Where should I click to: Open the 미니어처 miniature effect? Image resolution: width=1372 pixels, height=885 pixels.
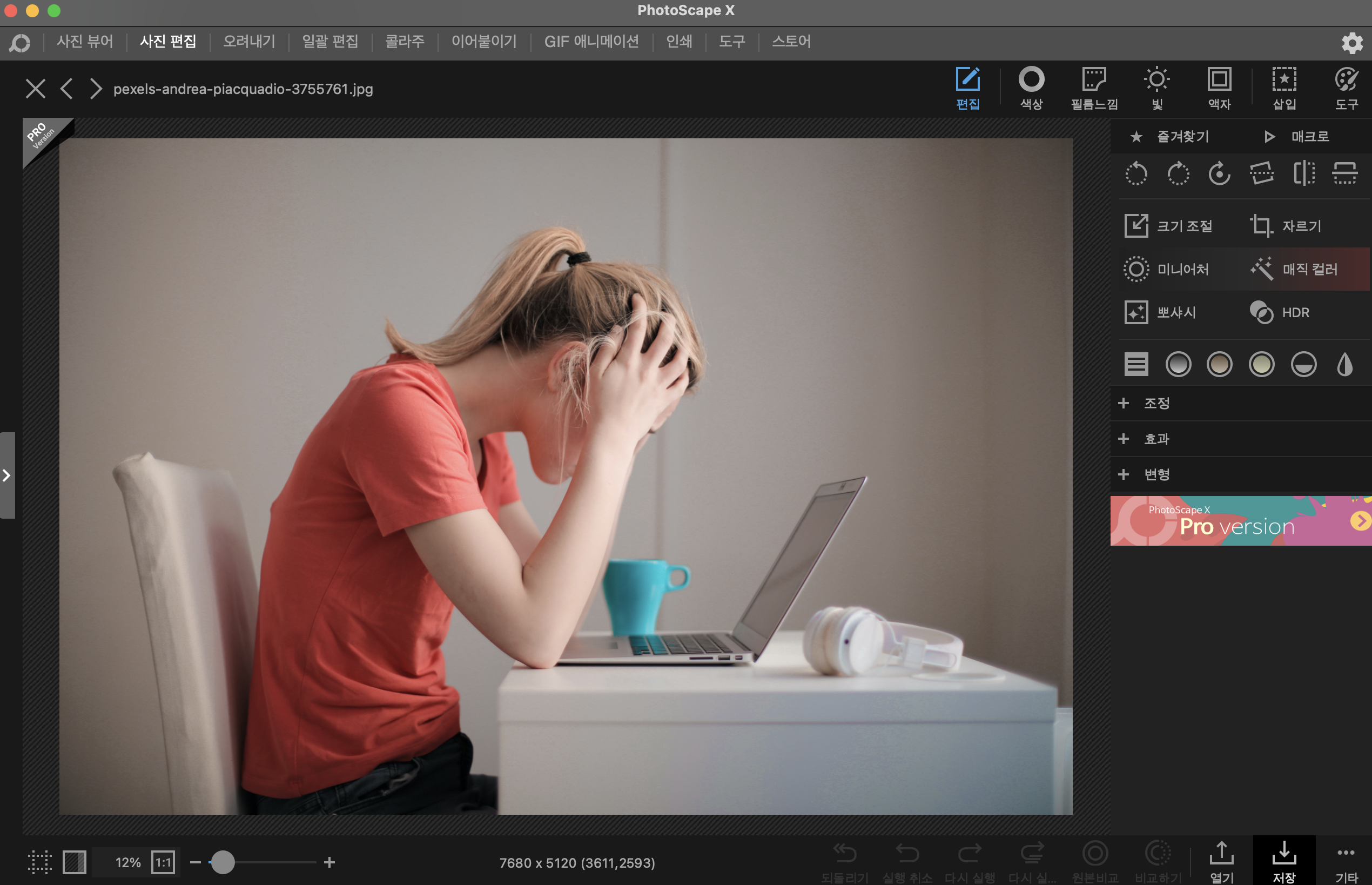1167,269
